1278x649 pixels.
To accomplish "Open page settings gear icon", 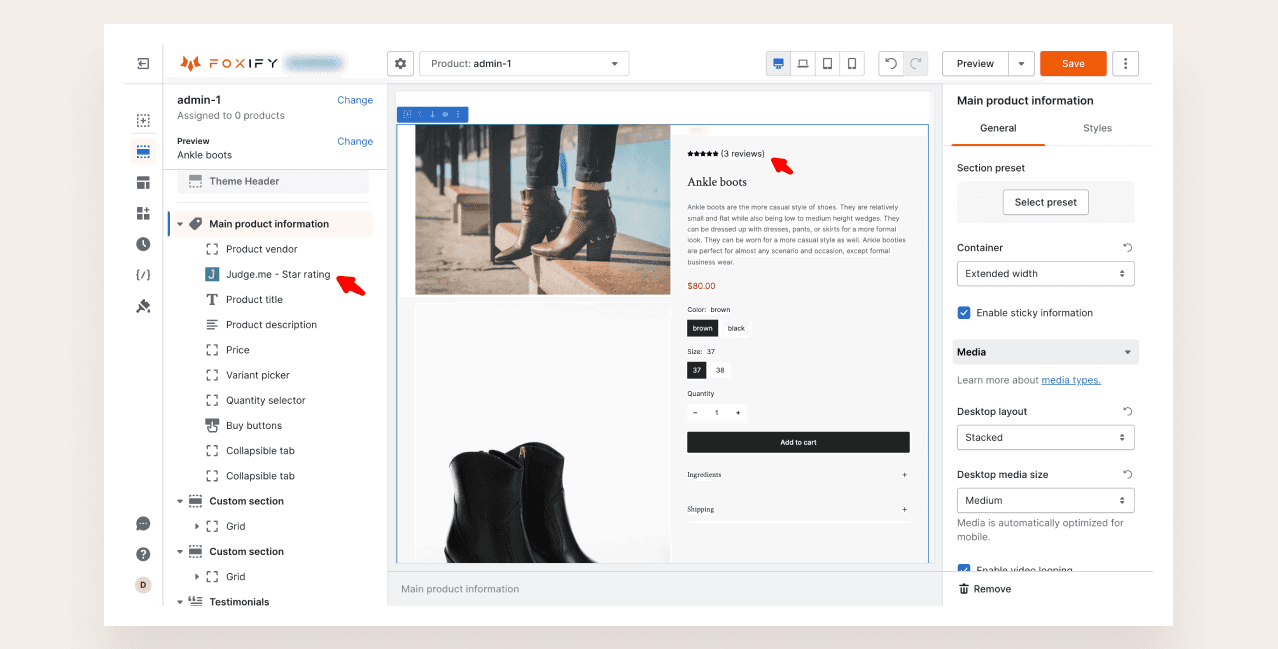I will 400,64.
